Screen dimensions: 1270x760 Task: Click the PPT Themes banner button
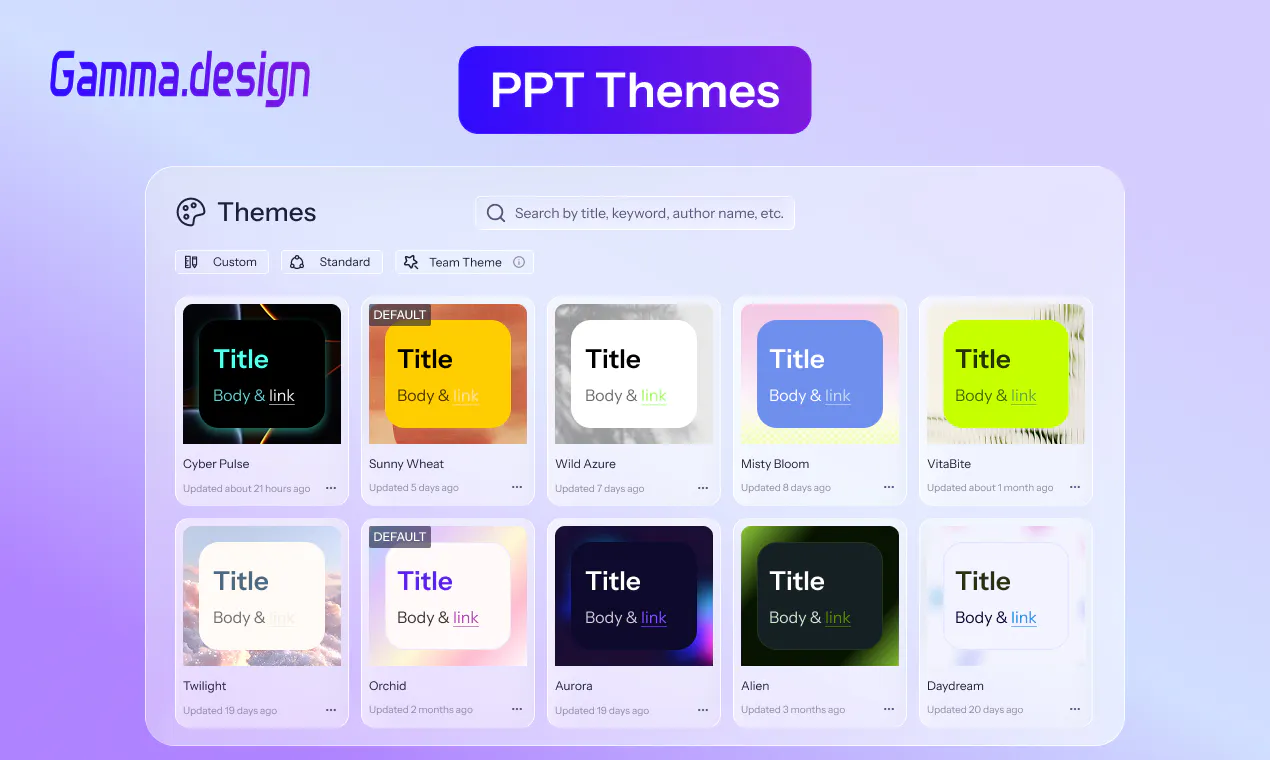(635, 90)
